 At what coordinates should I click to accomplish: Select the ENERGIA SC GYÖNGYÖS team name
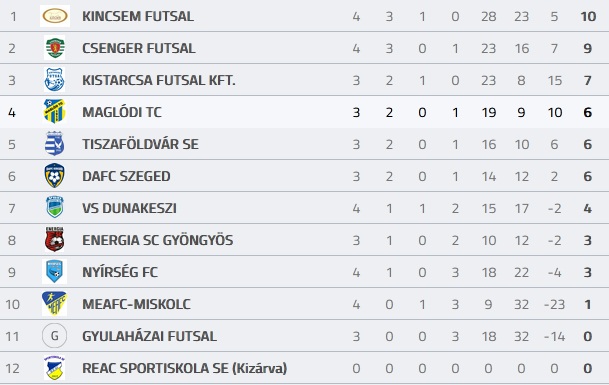pyautogui.click(x=158, y=240)
